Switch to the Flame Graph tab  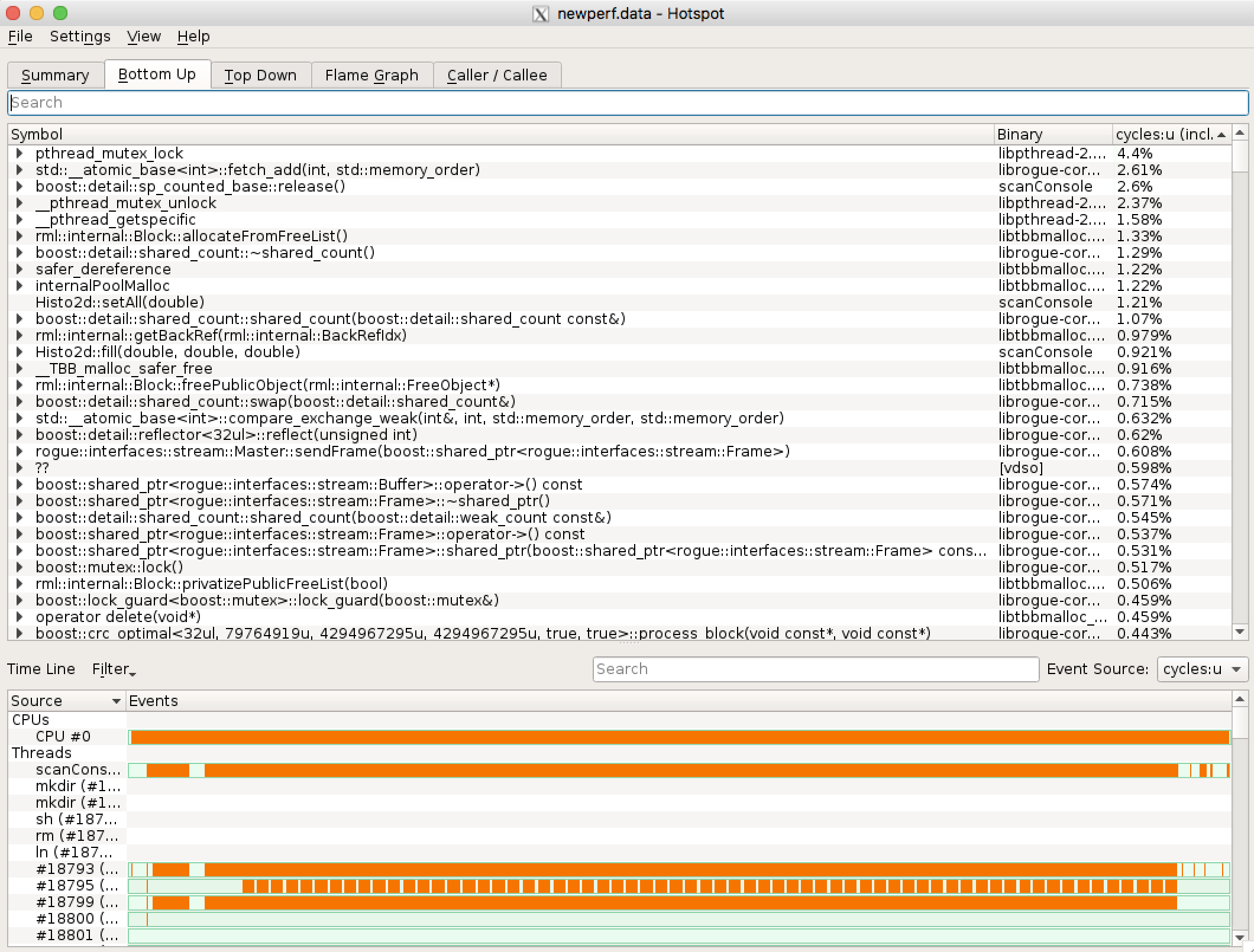(371, 75)
